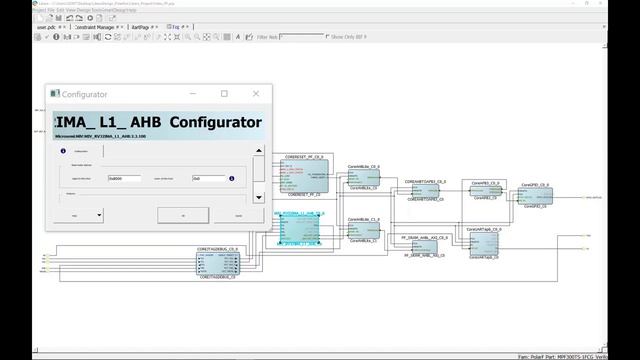Select the CoreGPIO_C0_0 block on canvas
The width and height of the screenshot is (640, 360).
coord(535,196)
